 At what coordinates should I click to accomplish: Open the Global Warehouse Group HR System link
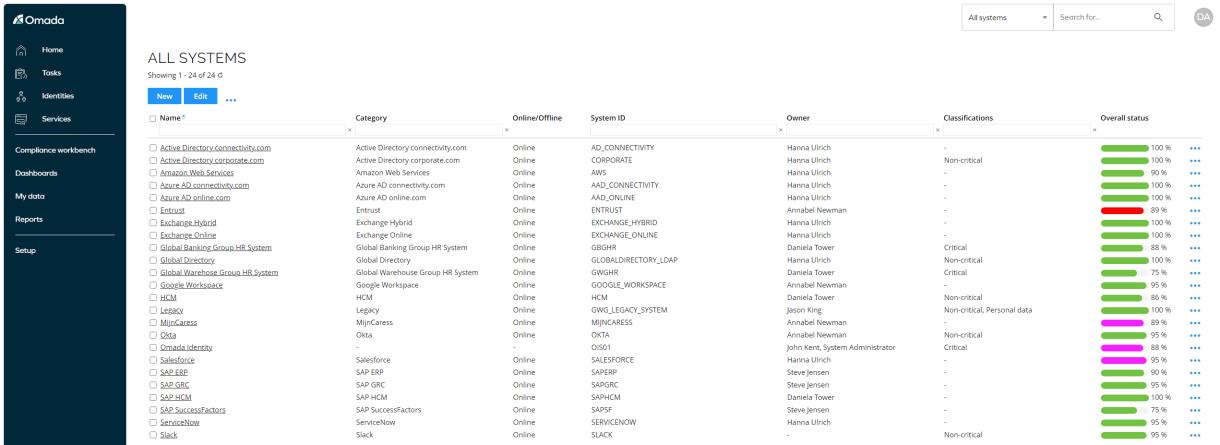tap(219, 272)
